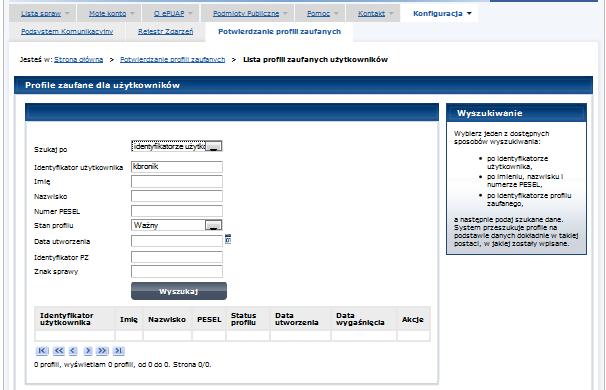Click into the Identyfikator PZ field
Viewport: 606px width, 390px height.
[177, 257]
